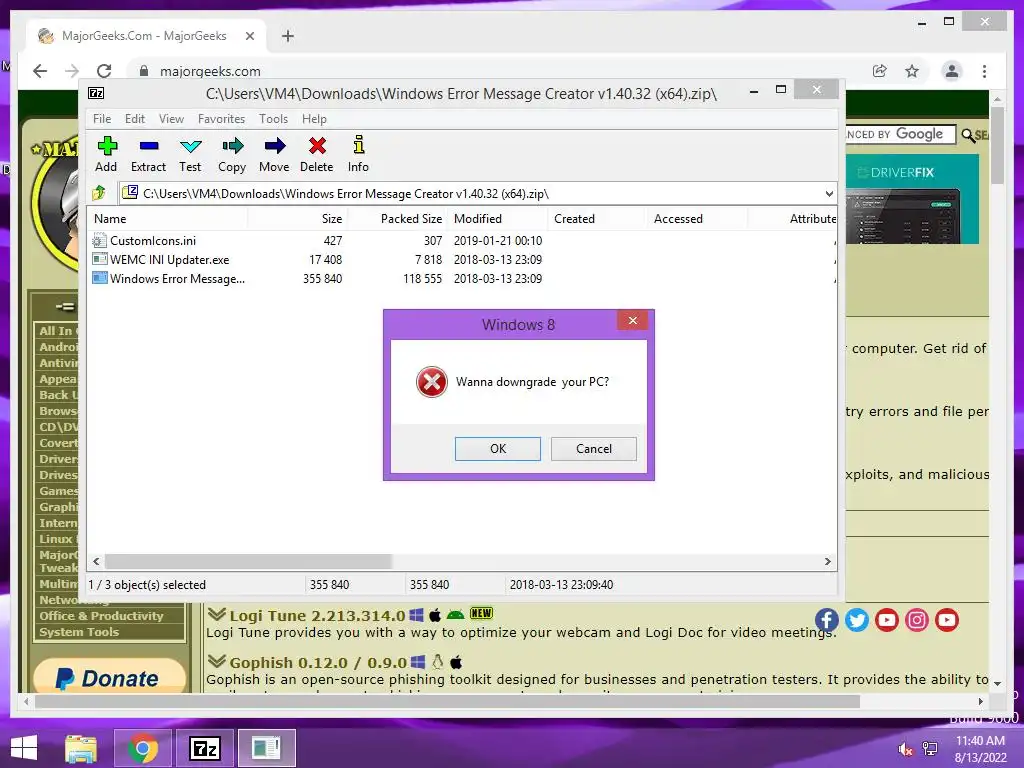This screenshot has width=1024, height=768.
Task: Click the Extract toolbar icon
Action: (x=148, y=155)
